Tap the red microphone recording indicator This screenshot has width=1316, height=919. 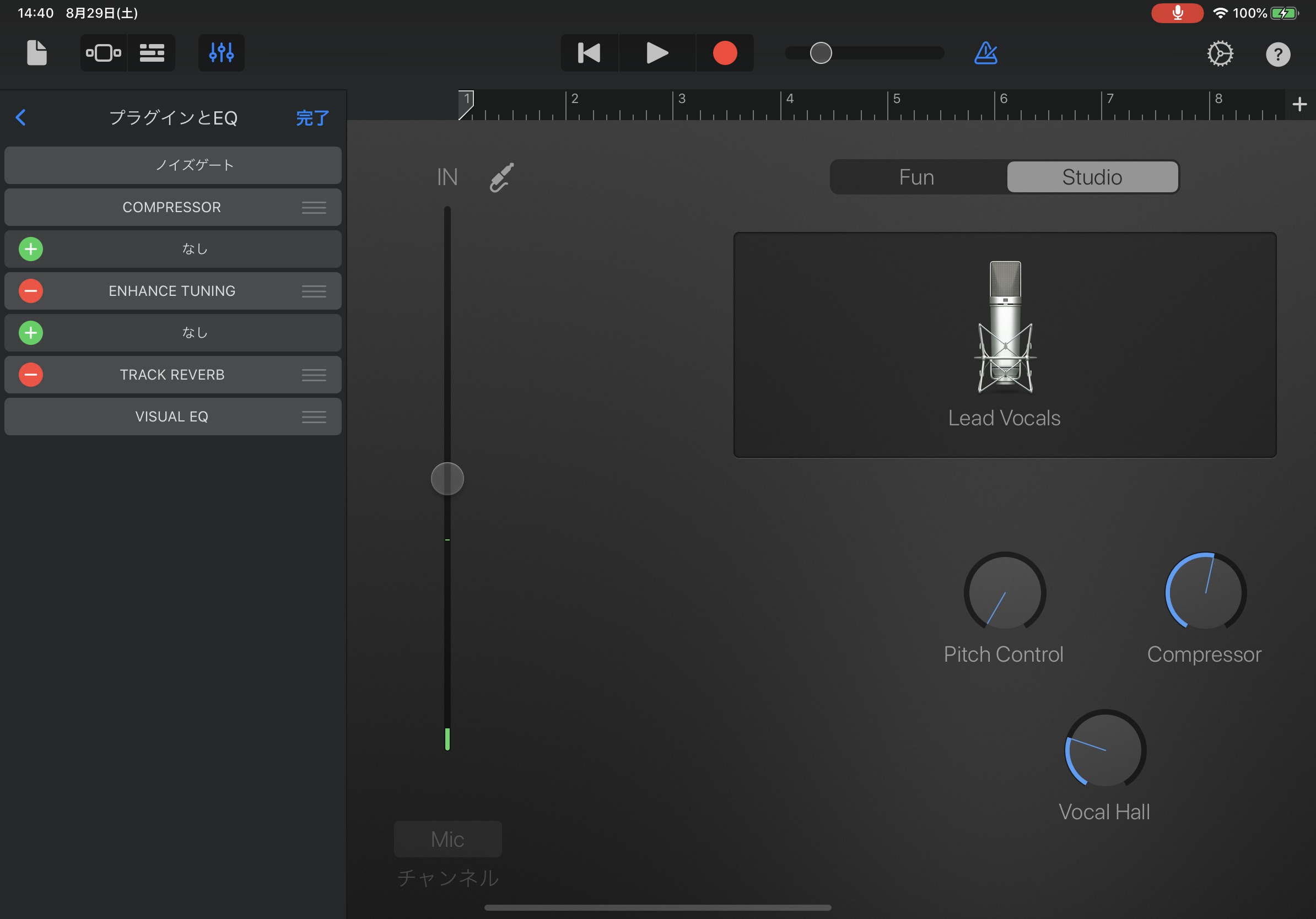pyautogui.click(x=1177, y=13)
